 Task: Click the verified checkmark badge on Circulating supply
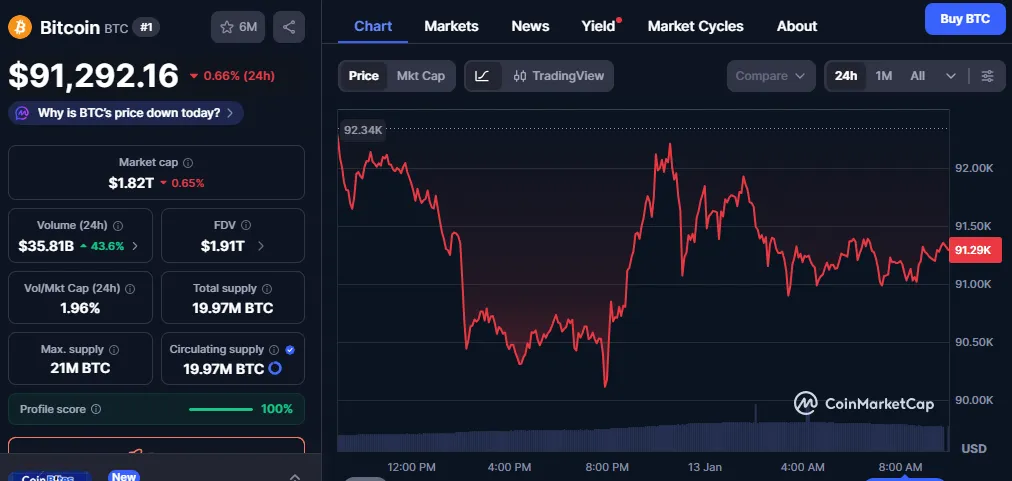(290, 350)
